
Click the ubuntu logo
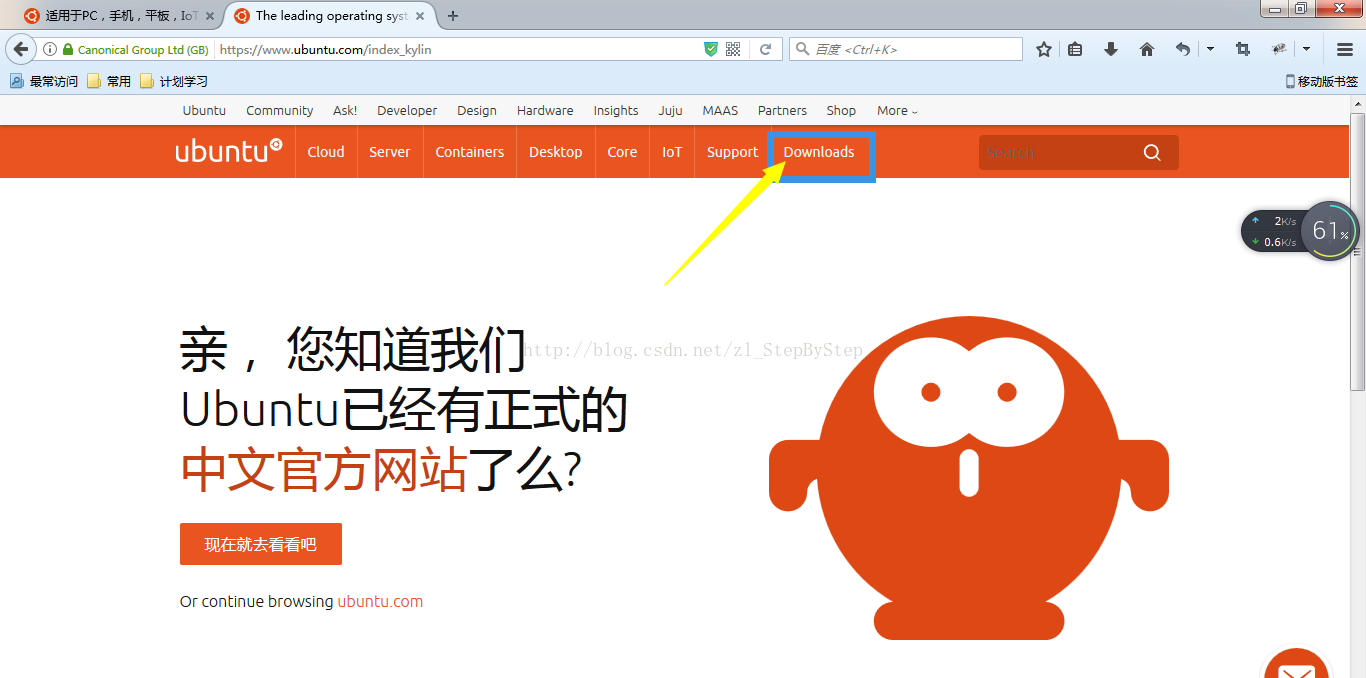(x=228, y=151)
